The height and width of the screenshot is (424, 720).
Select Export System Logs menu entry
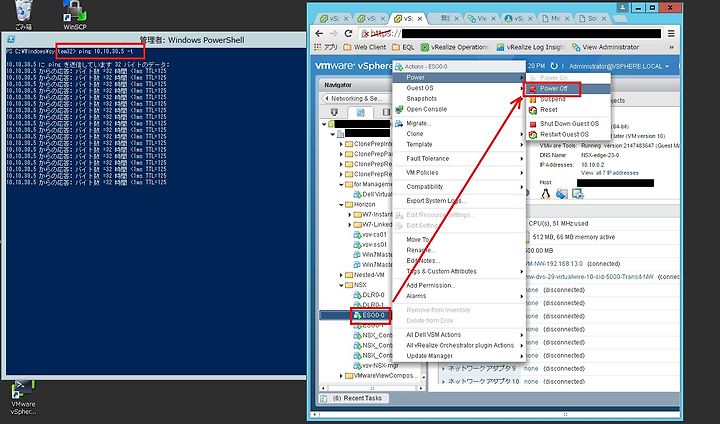point(459,201)
